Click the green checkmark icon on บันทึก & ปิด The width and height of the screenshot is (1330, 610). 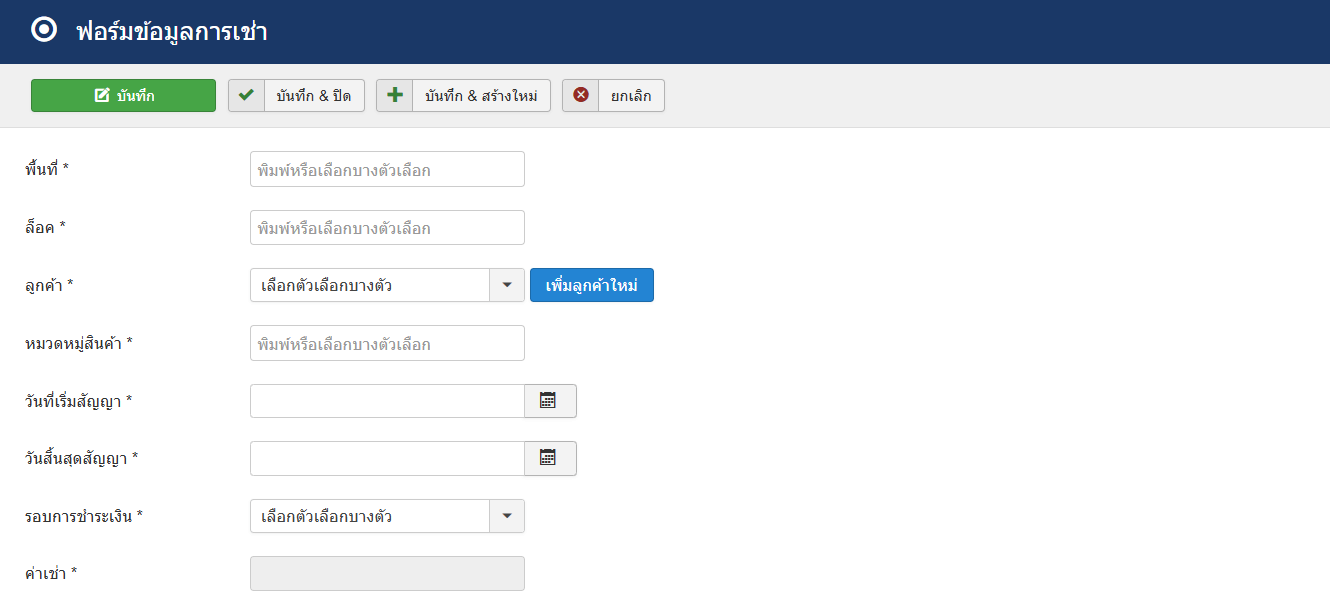[x=246, y=96]
